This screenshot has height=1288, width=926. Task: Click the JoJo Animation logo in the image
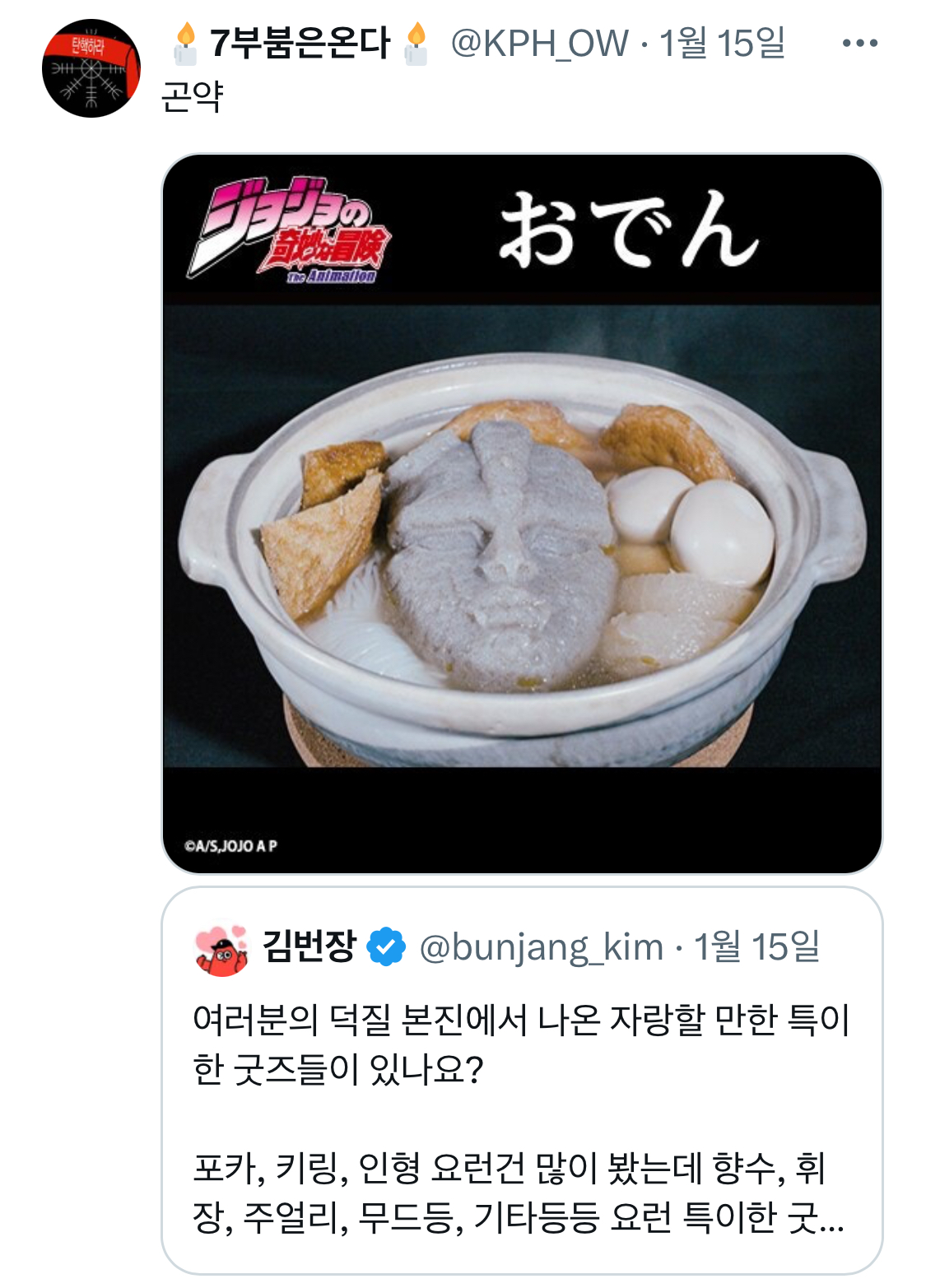tap(289, 230)
